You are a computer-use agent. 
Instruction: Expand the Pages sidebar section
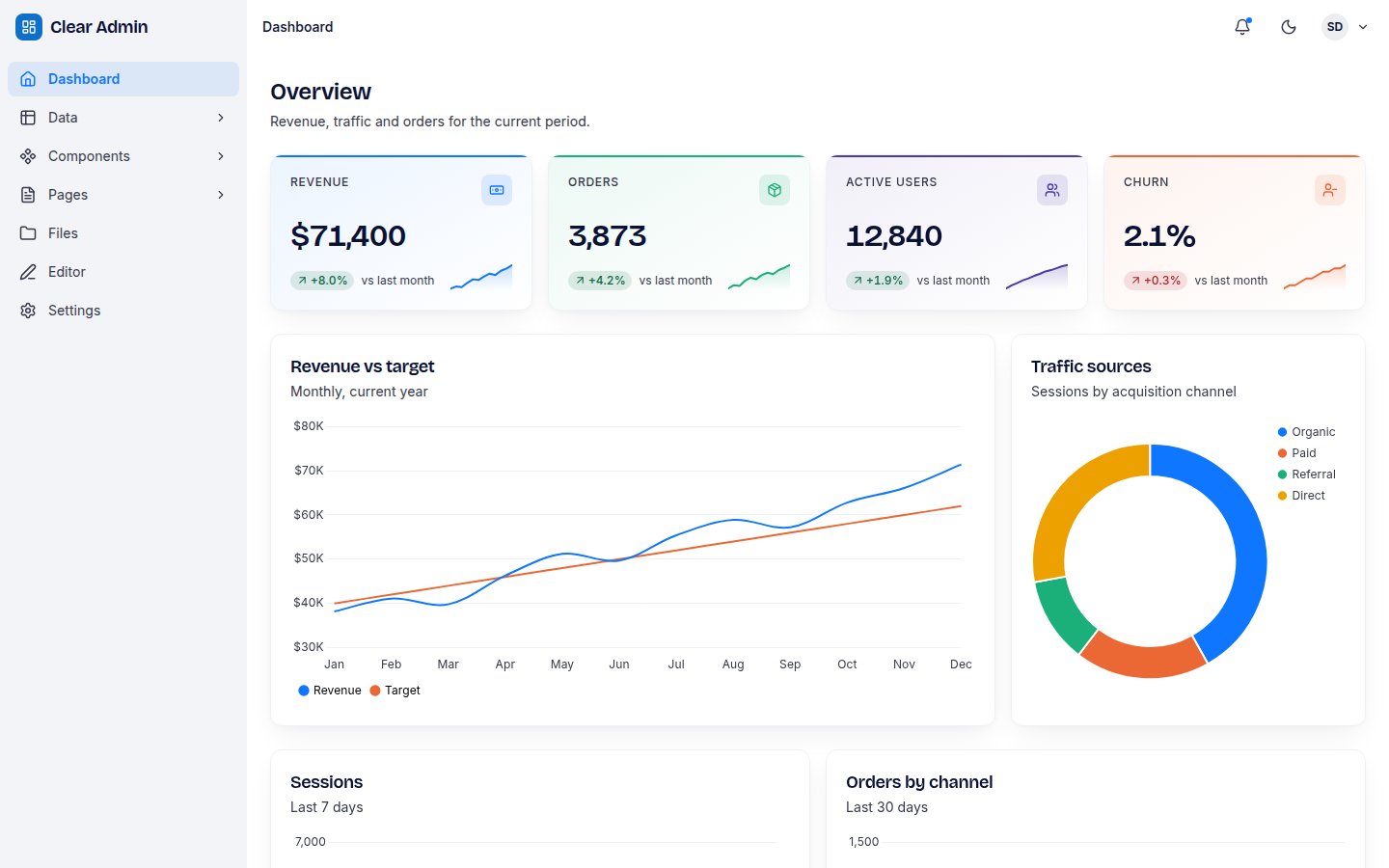click(x=123, y=195)
